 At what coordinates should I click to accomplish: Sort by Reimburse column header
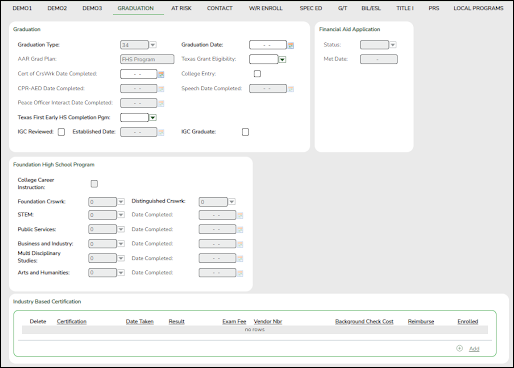coord(421,321)
